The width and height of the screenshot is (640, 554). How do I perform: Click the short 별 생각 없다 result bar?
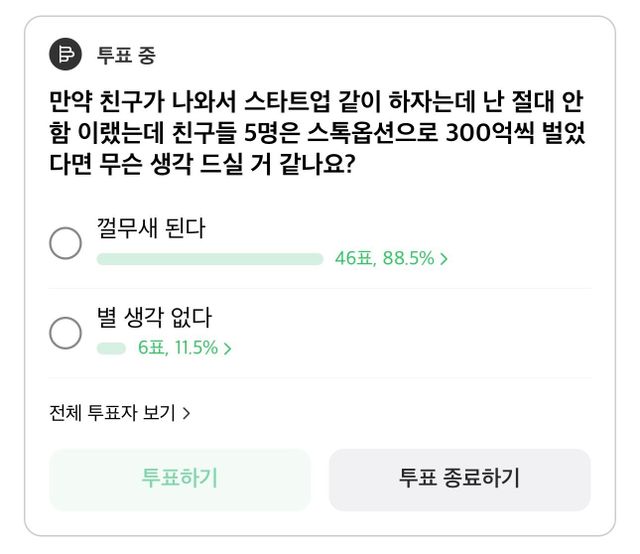tap(111, 348)
